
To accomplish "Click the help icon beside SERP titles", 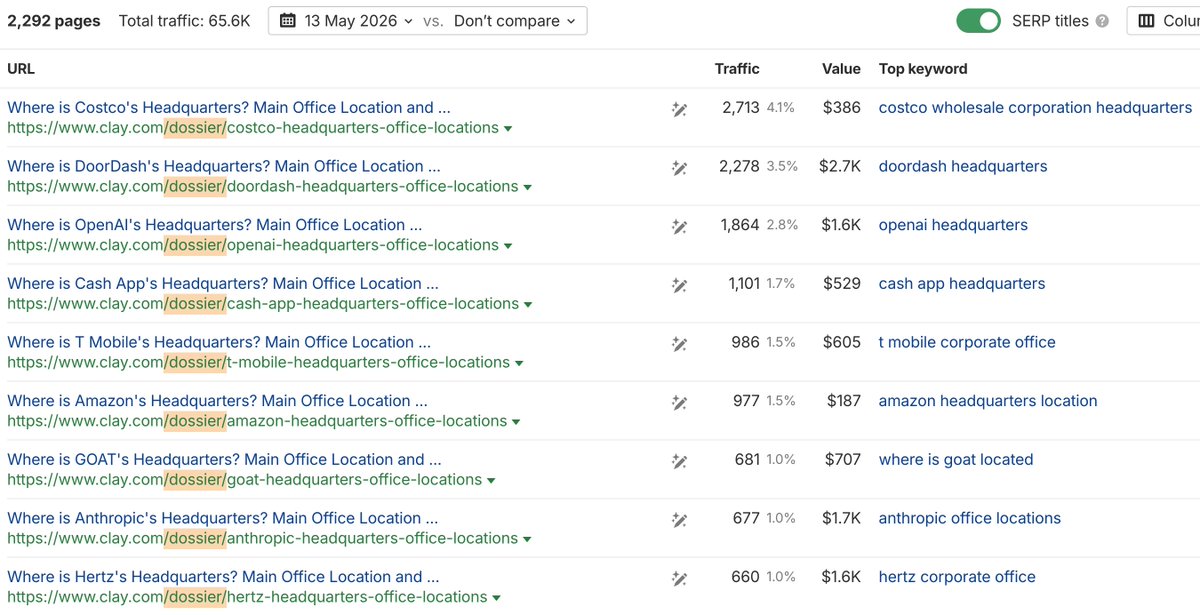I will (1102, 21).
